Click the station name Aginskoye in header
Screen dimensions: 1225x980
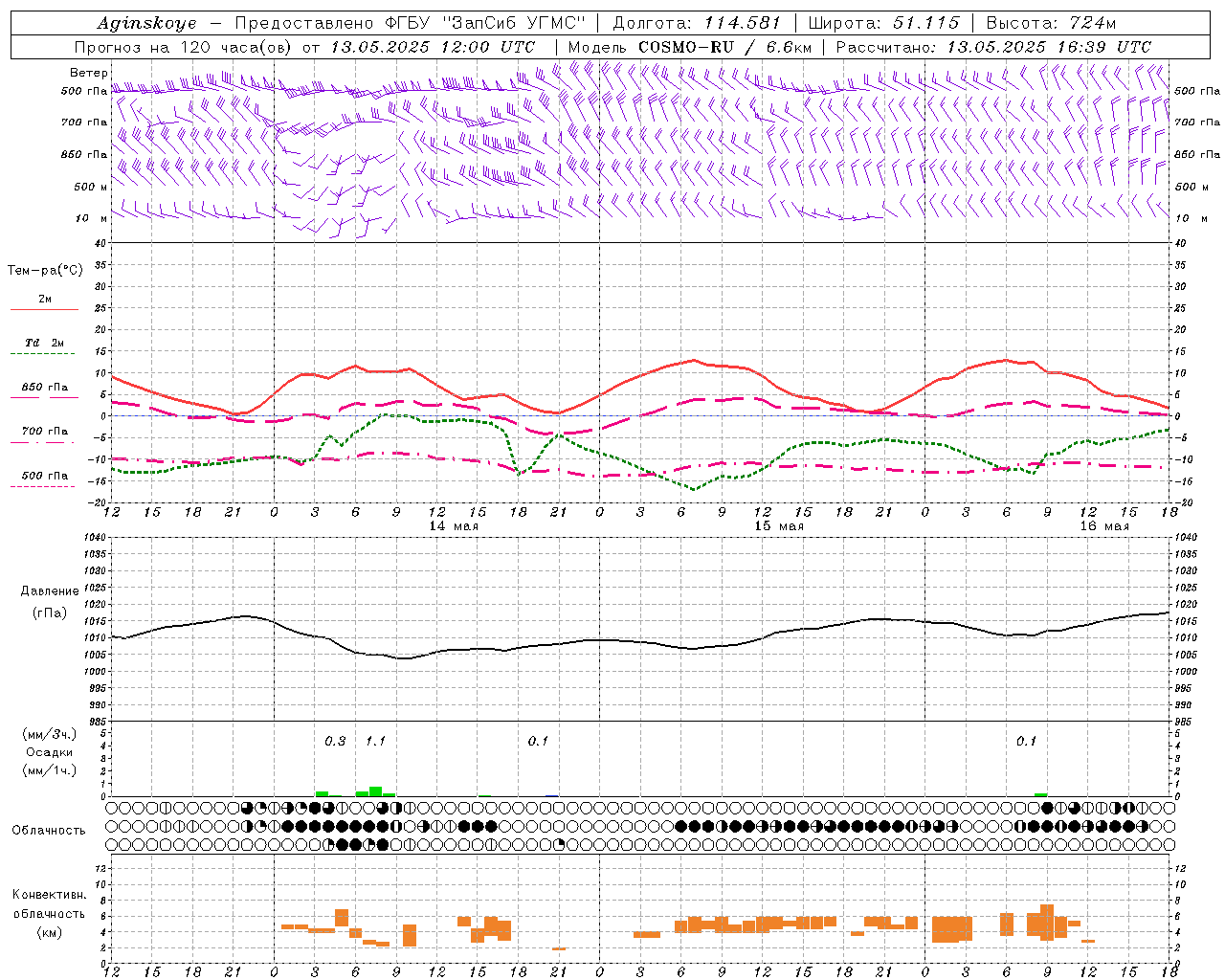[146, 23]
